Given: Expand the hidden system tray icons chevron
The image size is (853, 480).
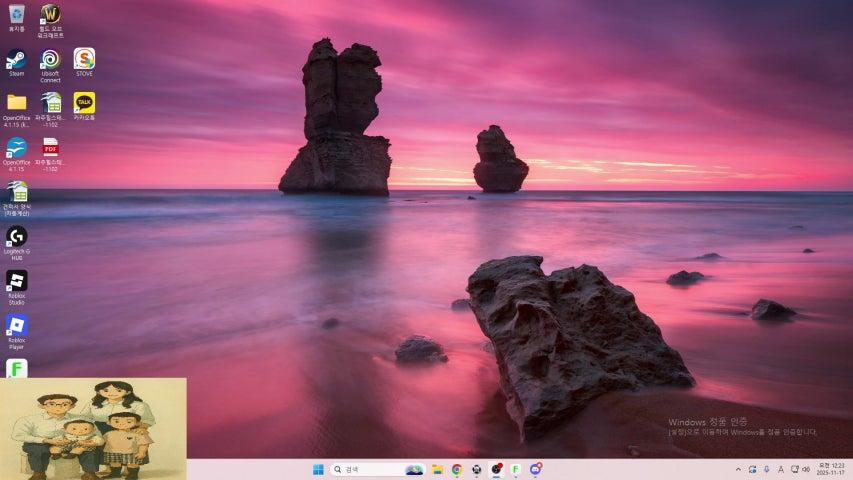Looking at the screenshot, I should tap(739, 469).
